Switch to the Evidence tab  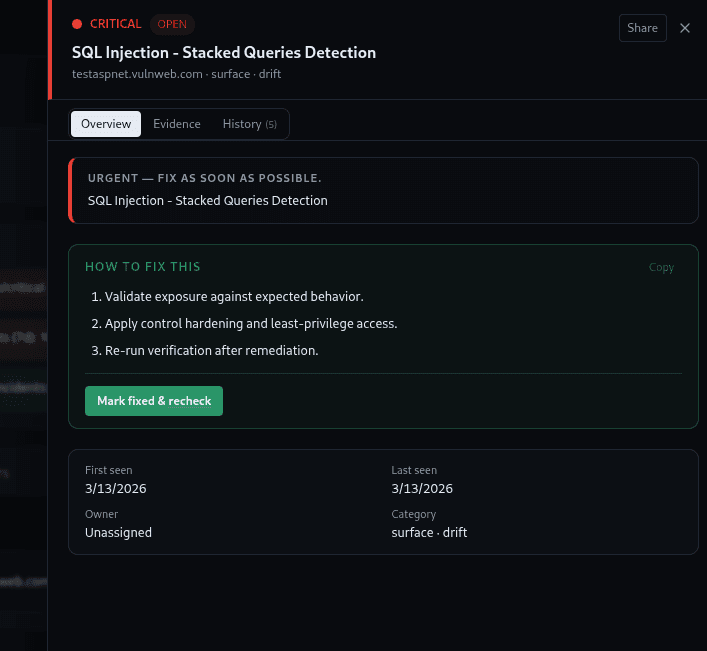(x=177, y=124)
